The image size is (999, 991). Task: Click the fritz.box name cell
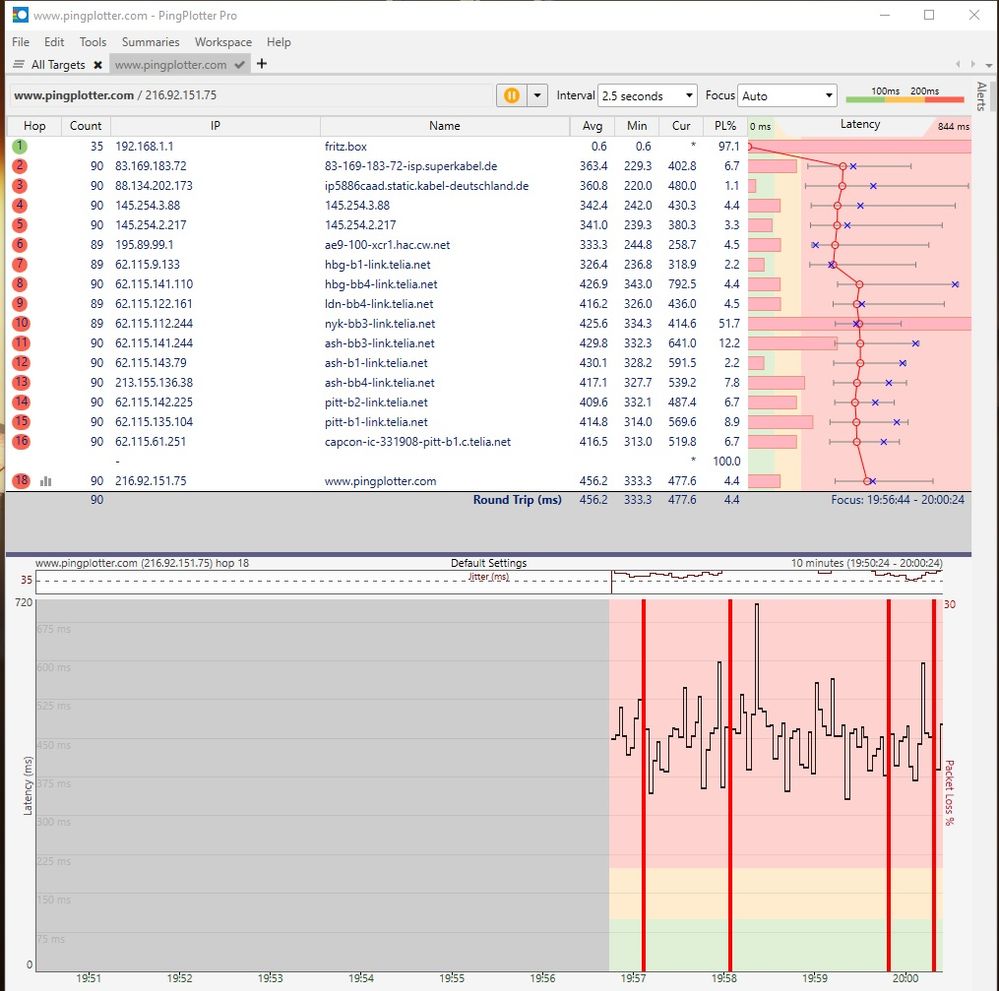[x=345, y=147]
